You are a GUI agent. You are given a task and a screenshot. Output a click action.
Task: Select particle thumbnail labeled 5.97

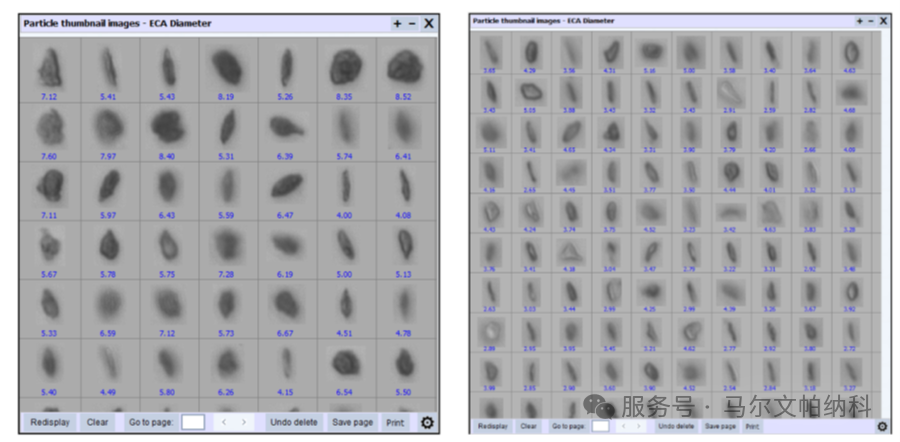pyautogui.click(x=110, y=187)
